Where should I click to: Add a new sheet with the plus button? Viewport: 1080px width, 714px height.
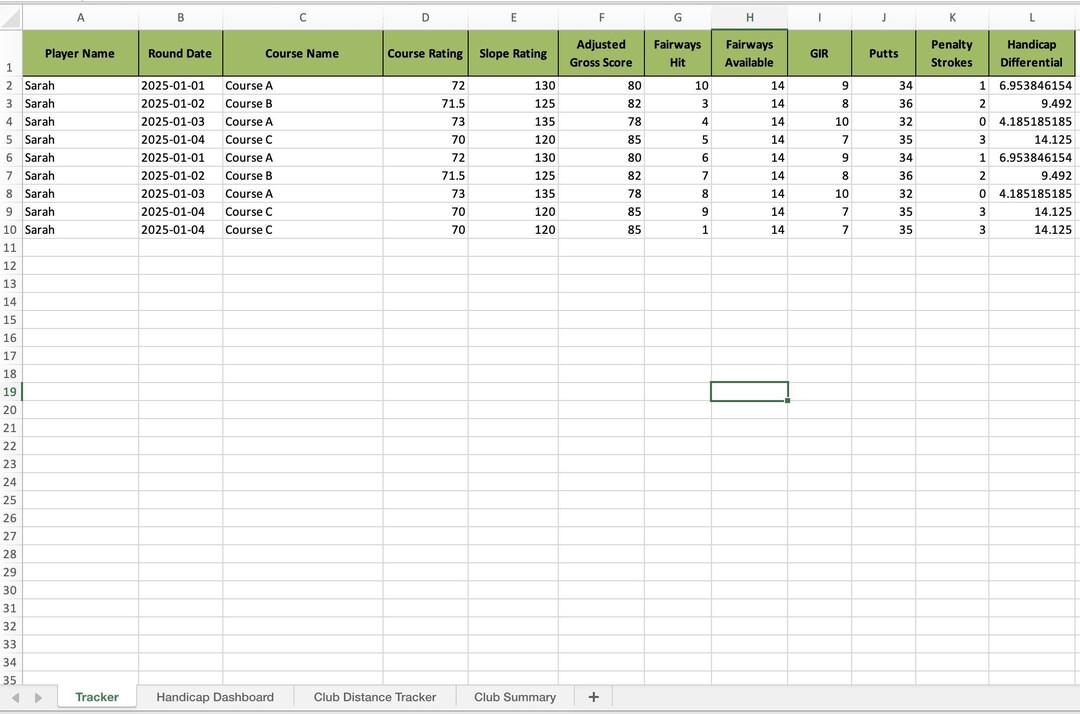[x=593, y=696]
